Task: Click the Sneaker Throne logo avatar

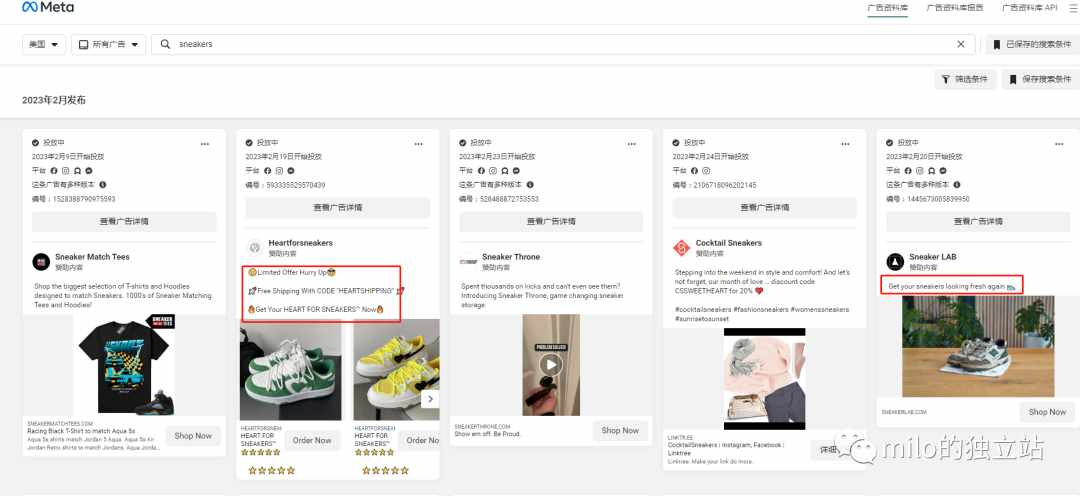Action: point(468,262)
